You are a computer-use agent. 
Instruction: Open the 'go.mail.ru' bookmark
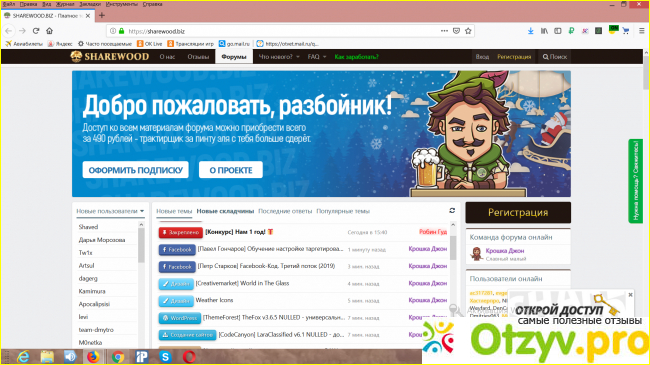pyautogui.click(x=234, y=44)
